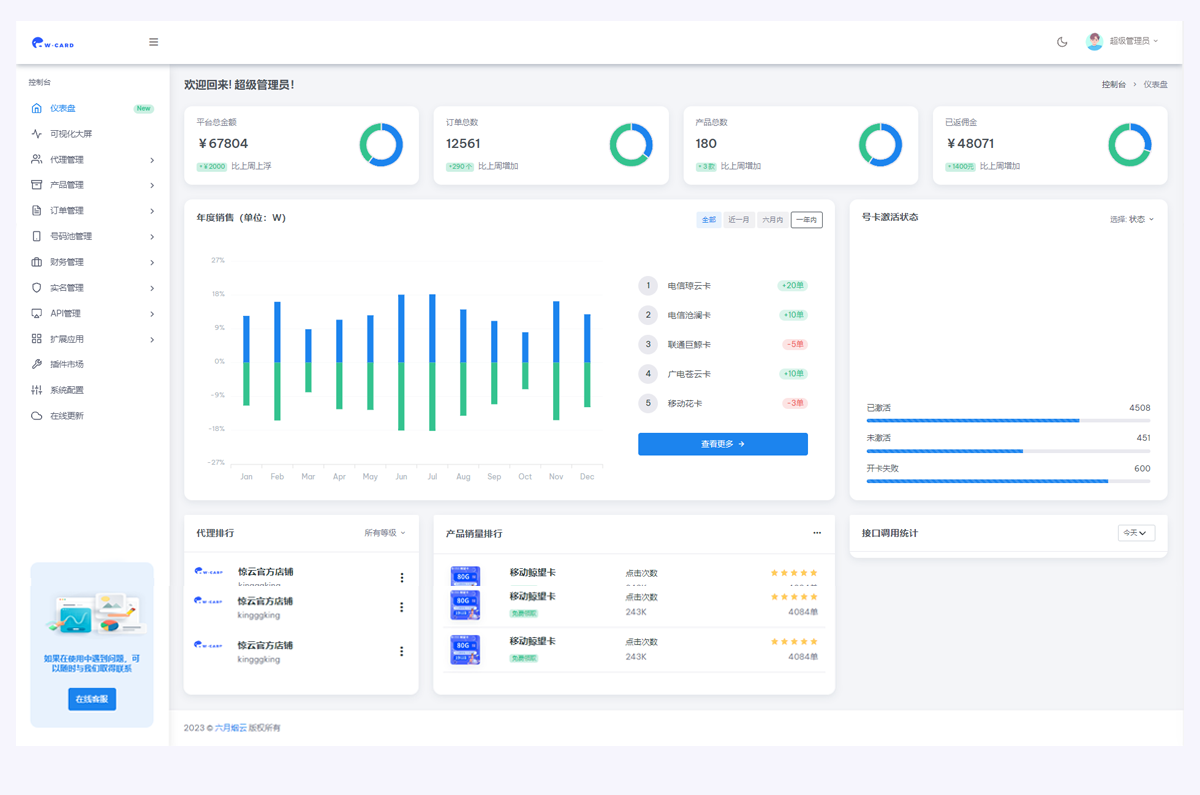This screenshot has height=795, width=1200.
Task: Toggle dark mode moon icon
Action: coord(1062,42)
